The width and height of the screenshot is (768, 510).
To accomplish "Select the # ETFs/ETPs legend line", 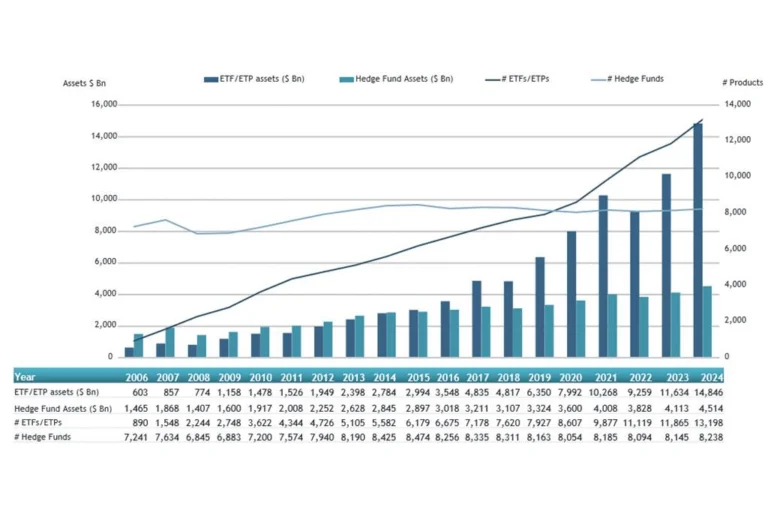I will [493, 79].
